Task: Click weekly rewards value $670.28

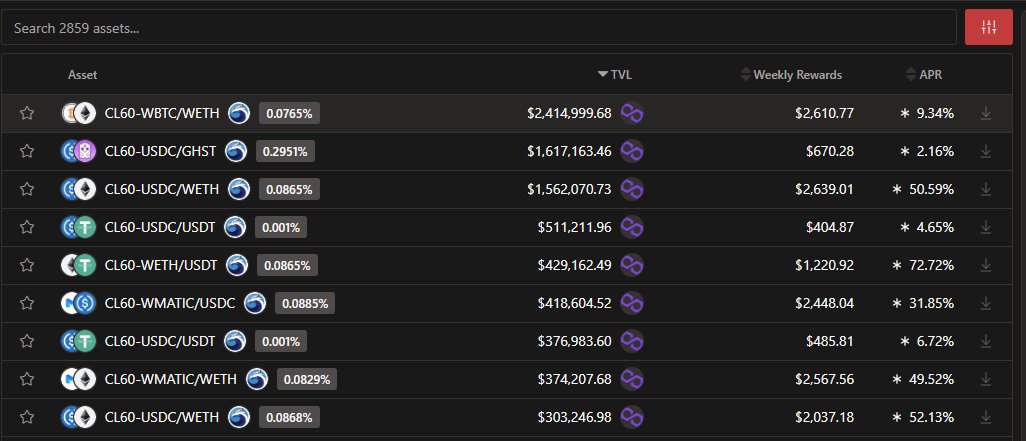Action: click(830, 151)
